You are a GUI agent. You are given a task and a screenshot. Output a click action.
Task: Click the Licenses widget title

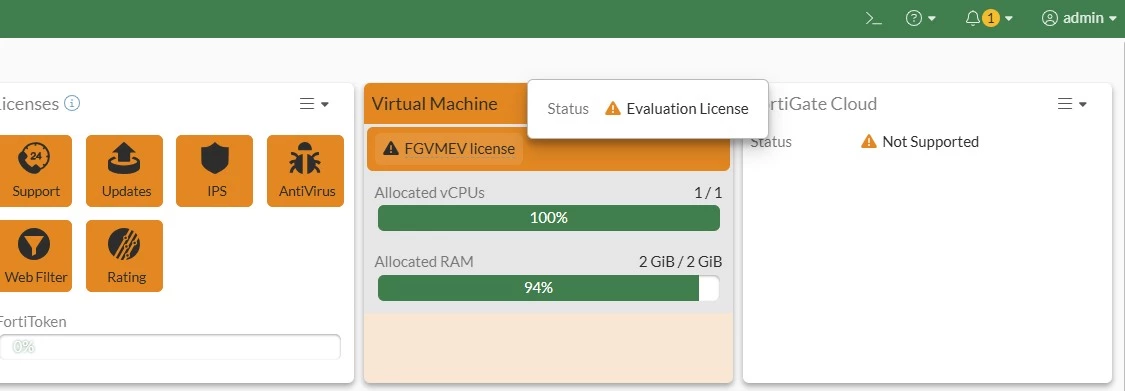click(x=29, y=104)
